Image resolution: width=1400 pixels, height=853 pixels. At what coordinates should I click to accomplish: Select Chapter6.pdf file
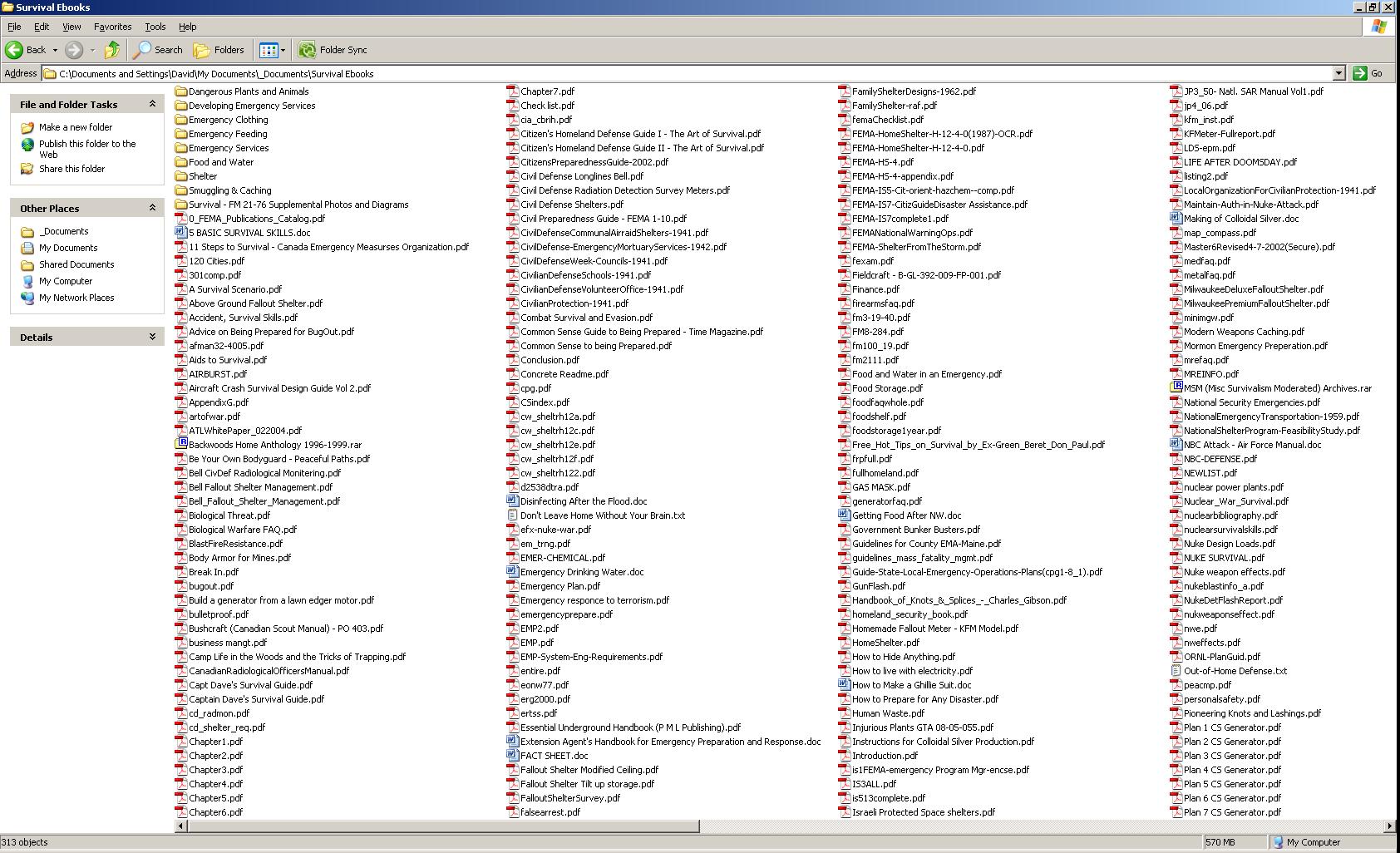(x=216, y=812)
